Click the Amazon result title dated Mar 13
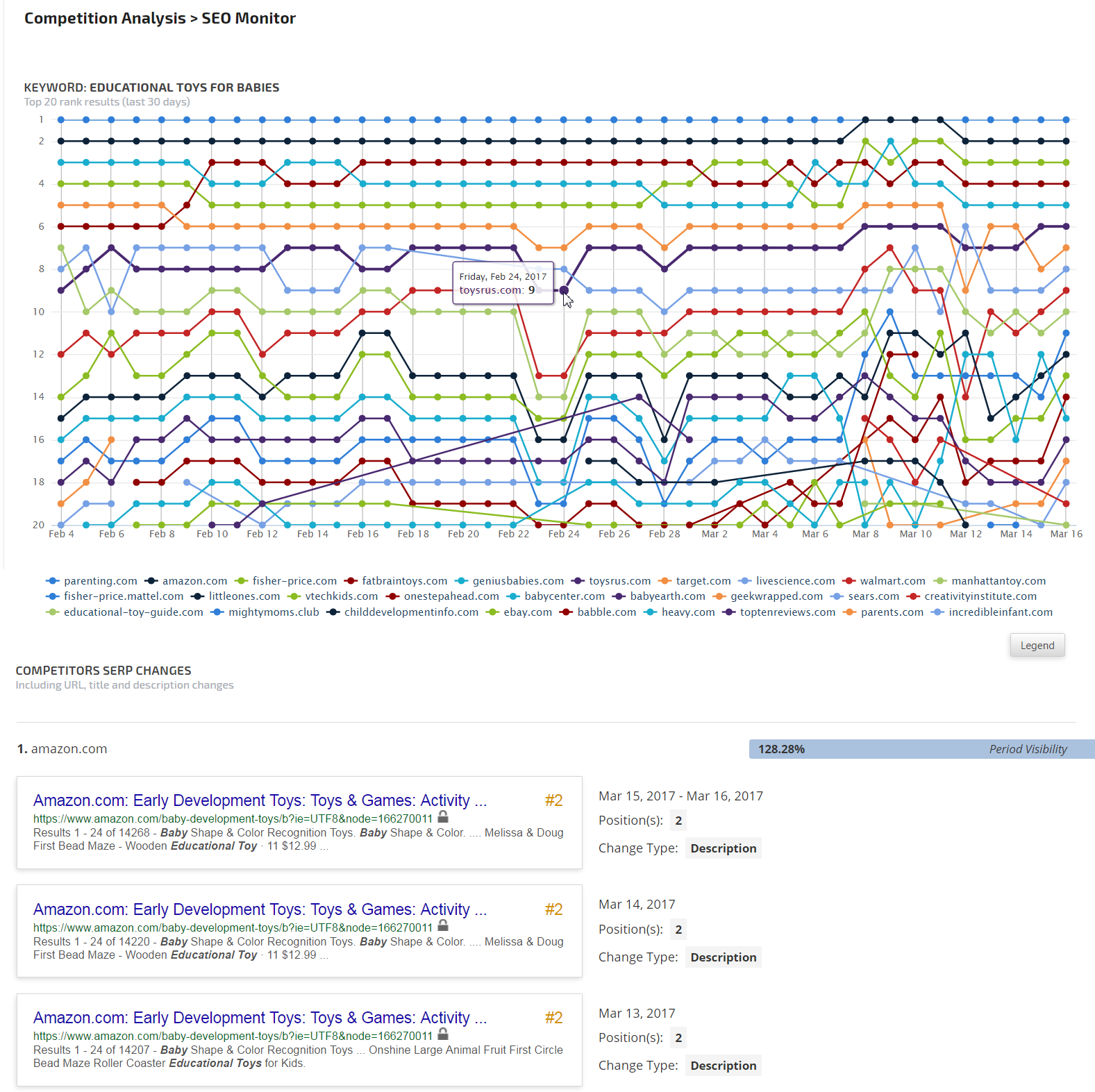Image resolution: width=1095 pixels, height=1092 pixels. (x=260, y=1018)
